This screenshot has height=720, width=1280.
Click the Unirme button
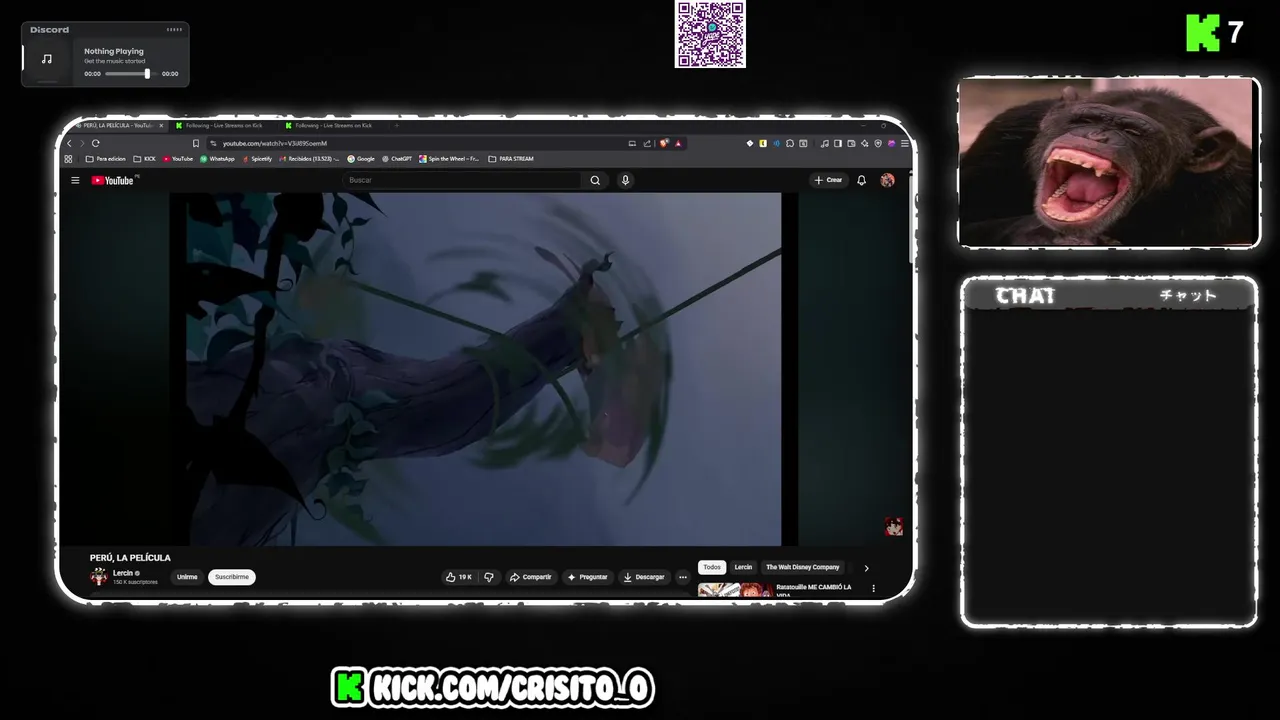187,577
